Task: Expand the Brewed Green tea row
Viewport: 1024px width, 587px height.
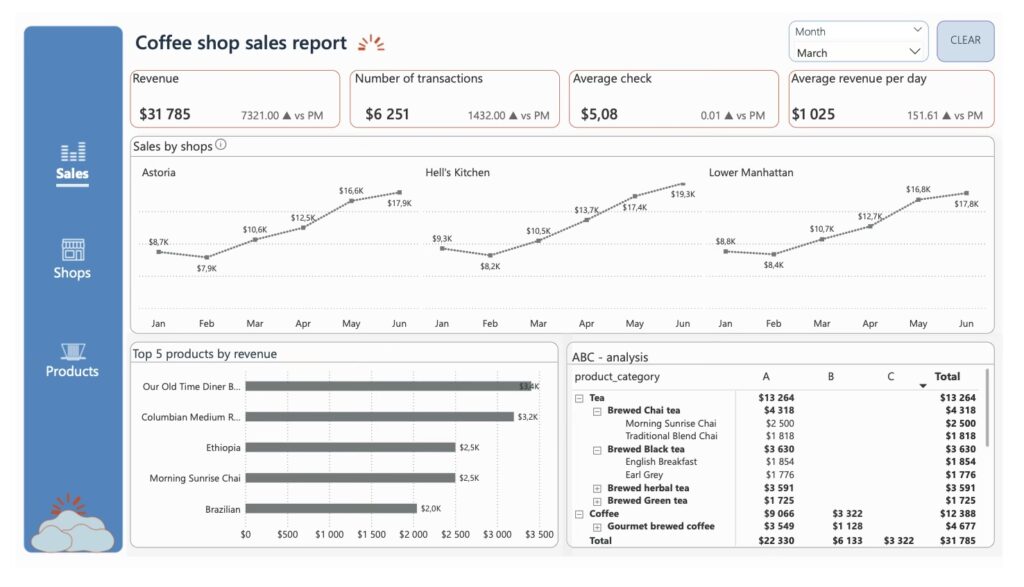Action: (x=597, y=501)
